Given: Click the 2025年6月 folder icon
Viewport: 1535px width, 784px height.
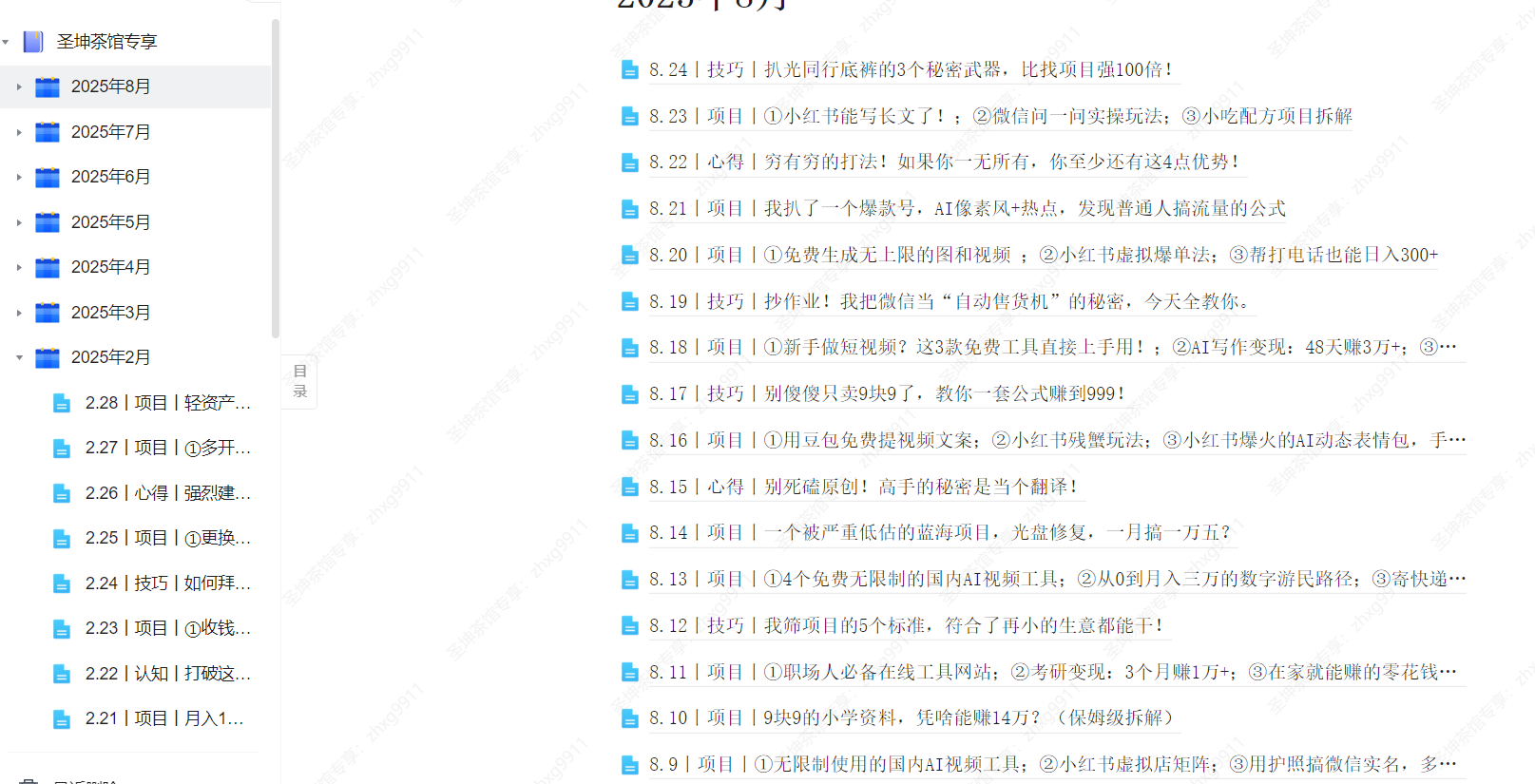Looking at the screenshot, I should pyautogui.click(x=48, y=177).
